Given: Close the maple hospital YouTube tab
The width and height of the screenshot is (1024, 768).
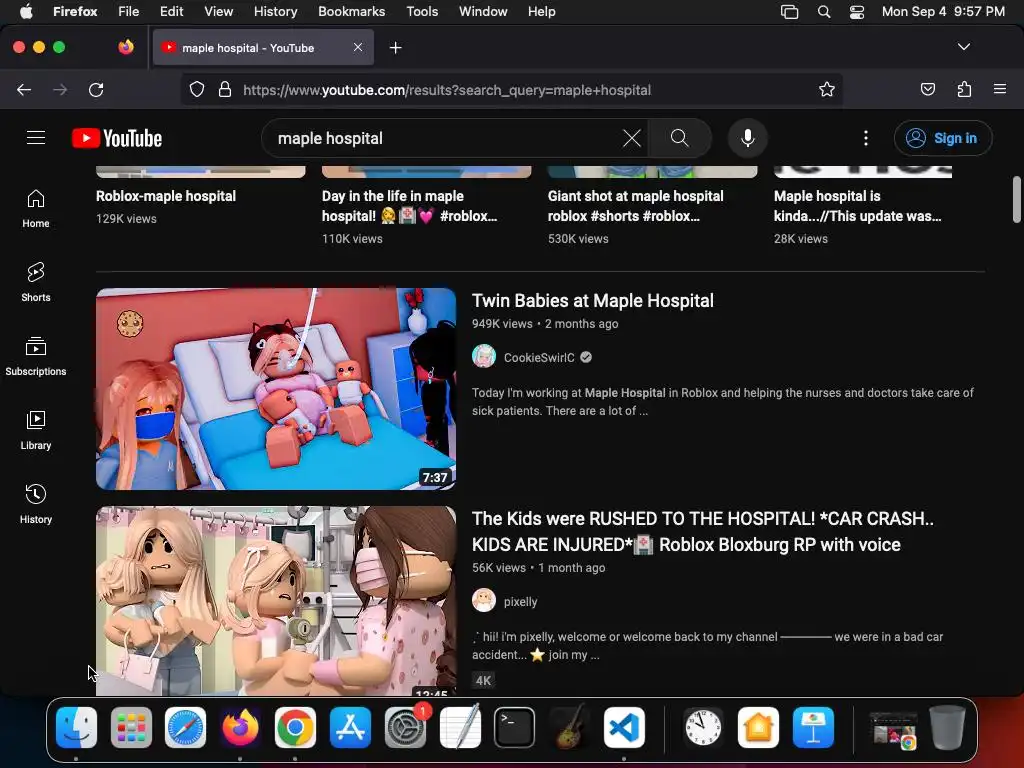Looking at the screenshot, I should click(x=358, y=47).
